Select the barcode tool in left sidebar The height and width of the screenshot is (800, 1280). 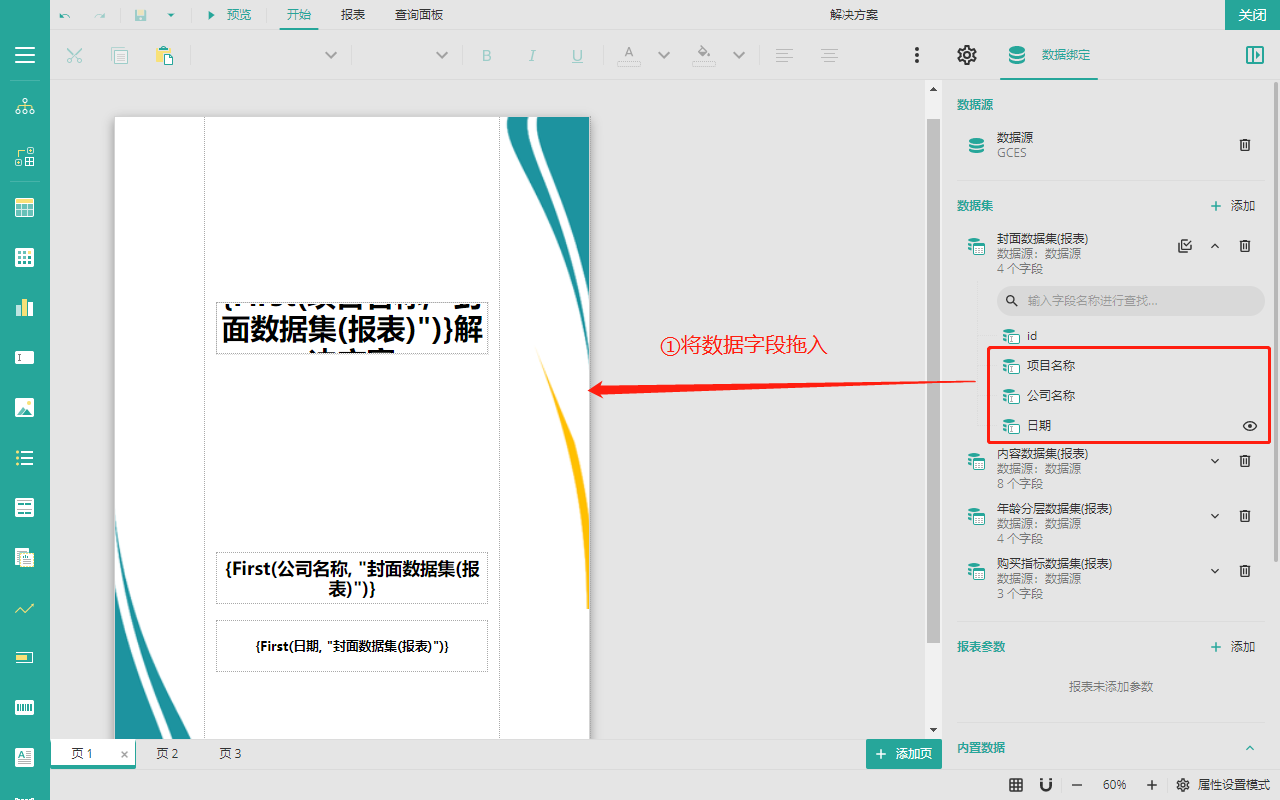pos(25,707)
